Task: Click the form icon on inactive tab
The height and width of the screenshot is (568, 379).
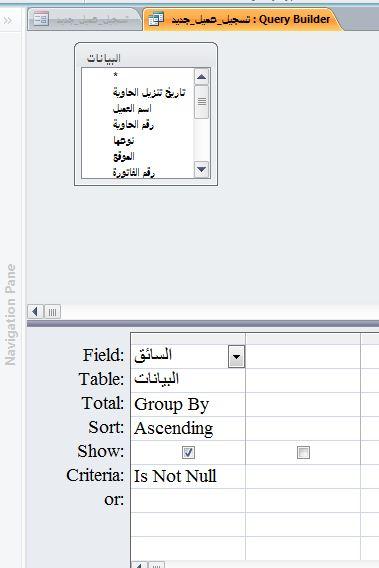Action: [x=41, y=19]
